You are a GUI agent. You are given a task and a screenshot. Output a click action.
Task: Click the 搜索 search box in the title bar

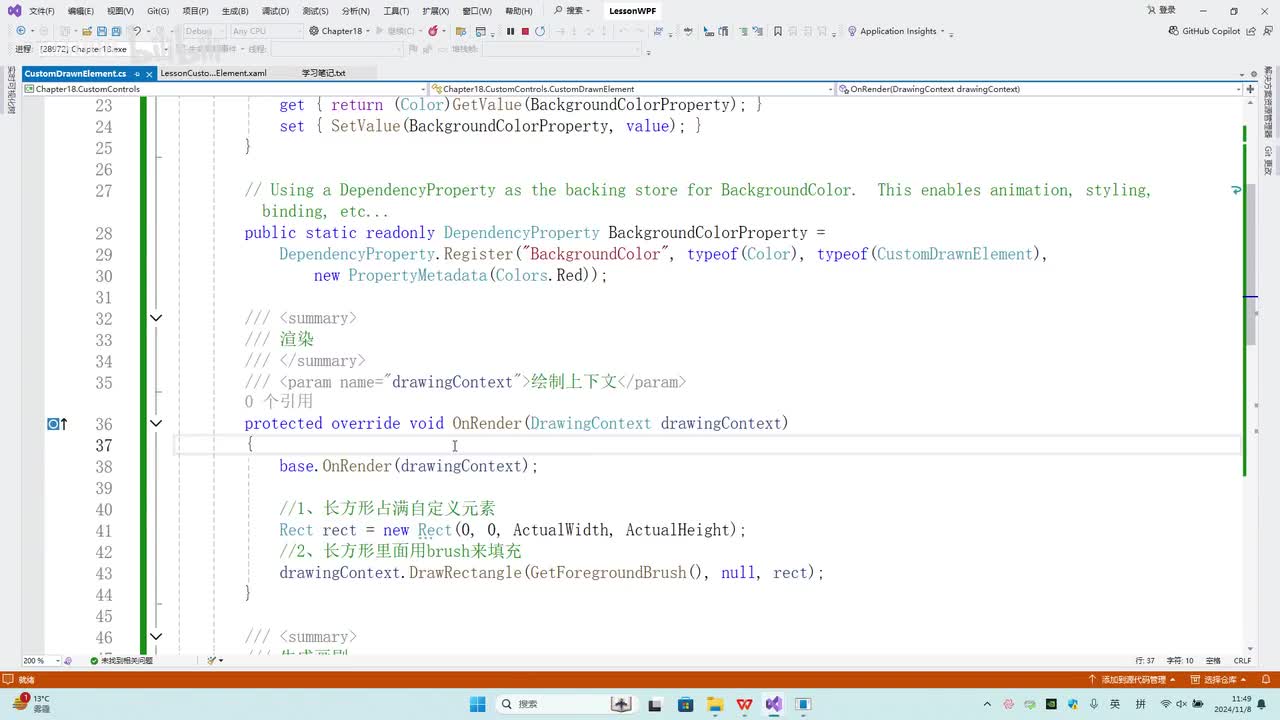click(573, 11)
